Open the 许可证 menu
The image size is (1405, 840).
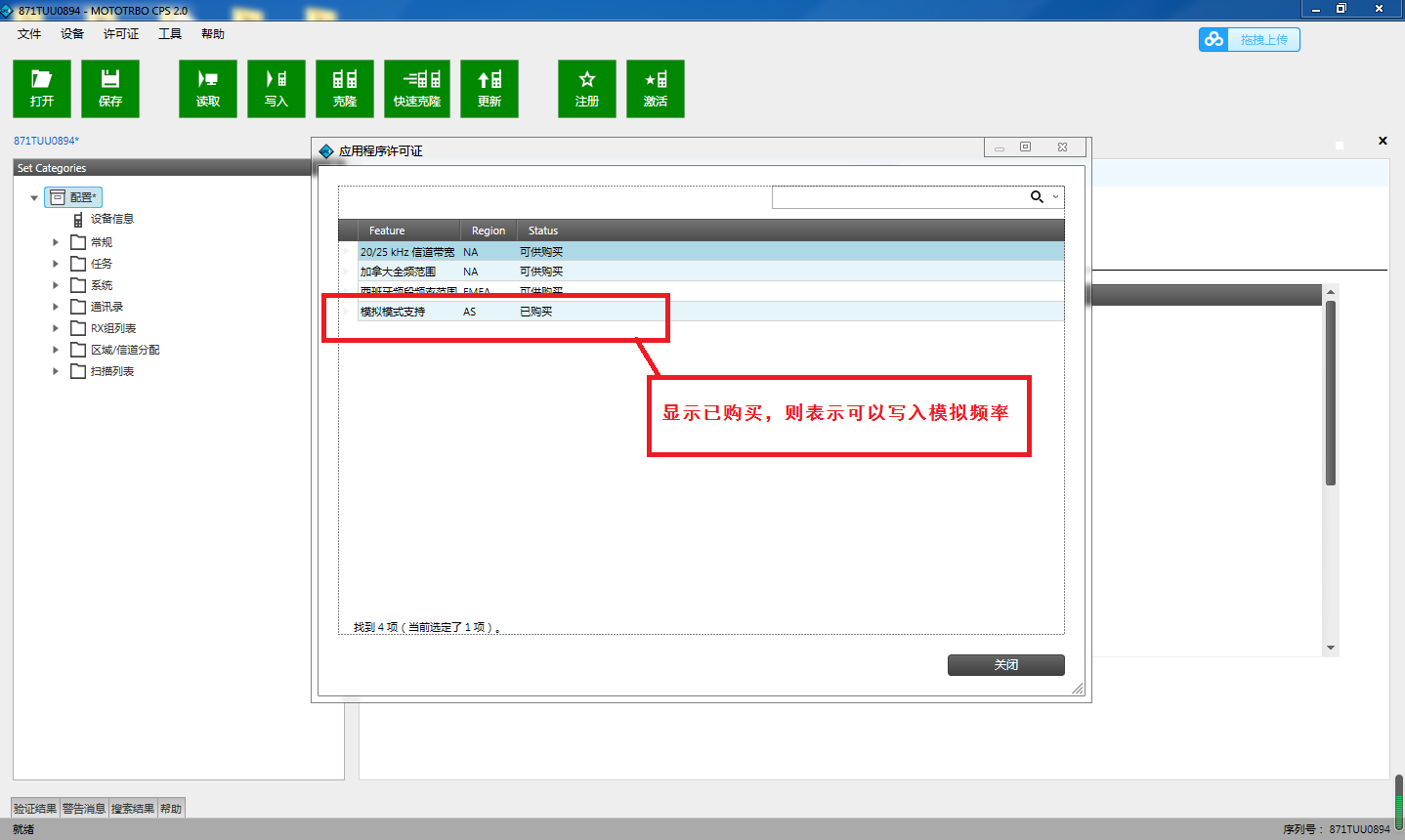click(121, 34)
